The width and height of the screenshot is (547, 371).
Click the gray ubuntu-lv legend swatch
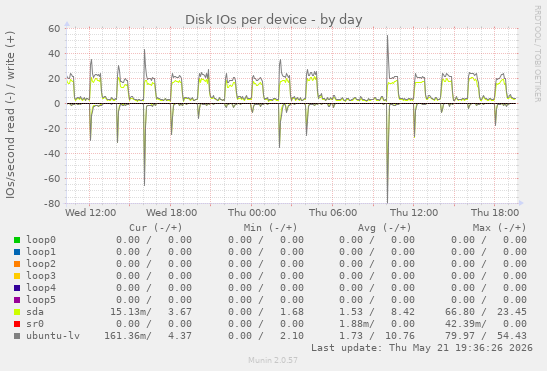[x=17, y=336]
